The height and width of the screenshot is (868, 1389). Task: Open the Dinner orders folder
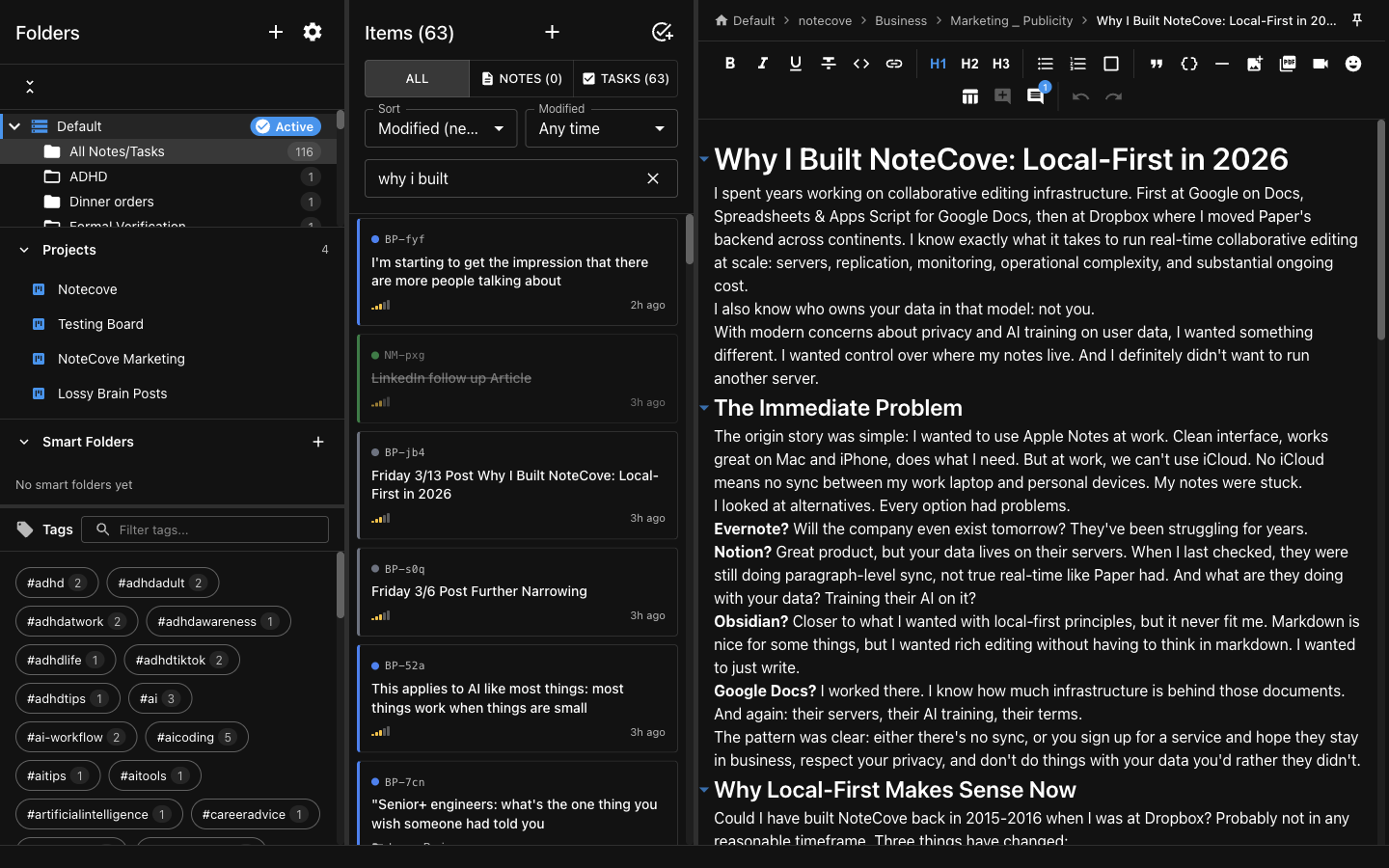click(168, 202)
